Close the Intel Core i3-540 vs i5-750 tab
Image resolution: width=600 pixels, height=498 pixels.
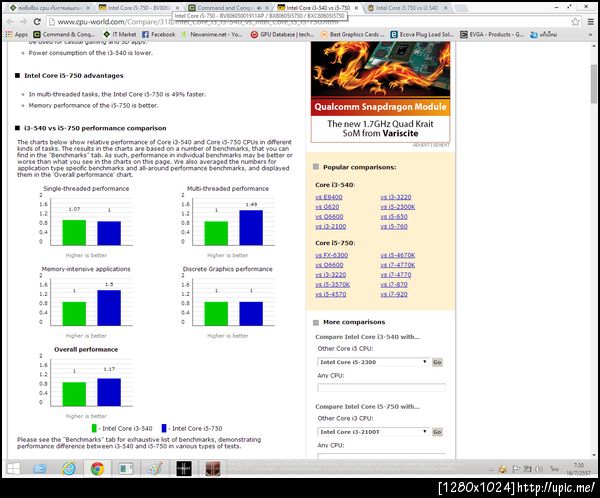pyautogui.click(x=356, y=8)
